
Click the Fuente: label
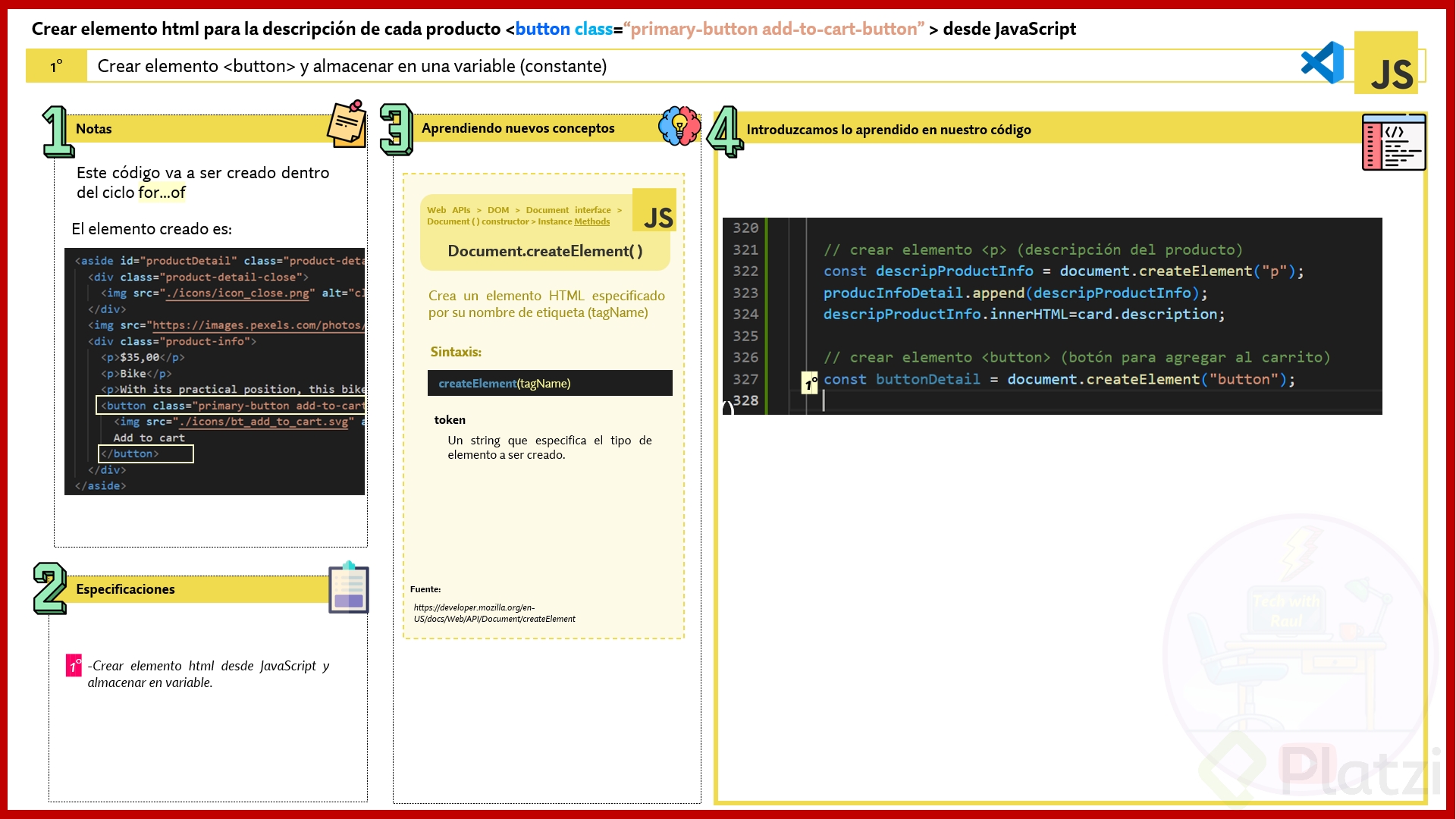coord(425,589)
